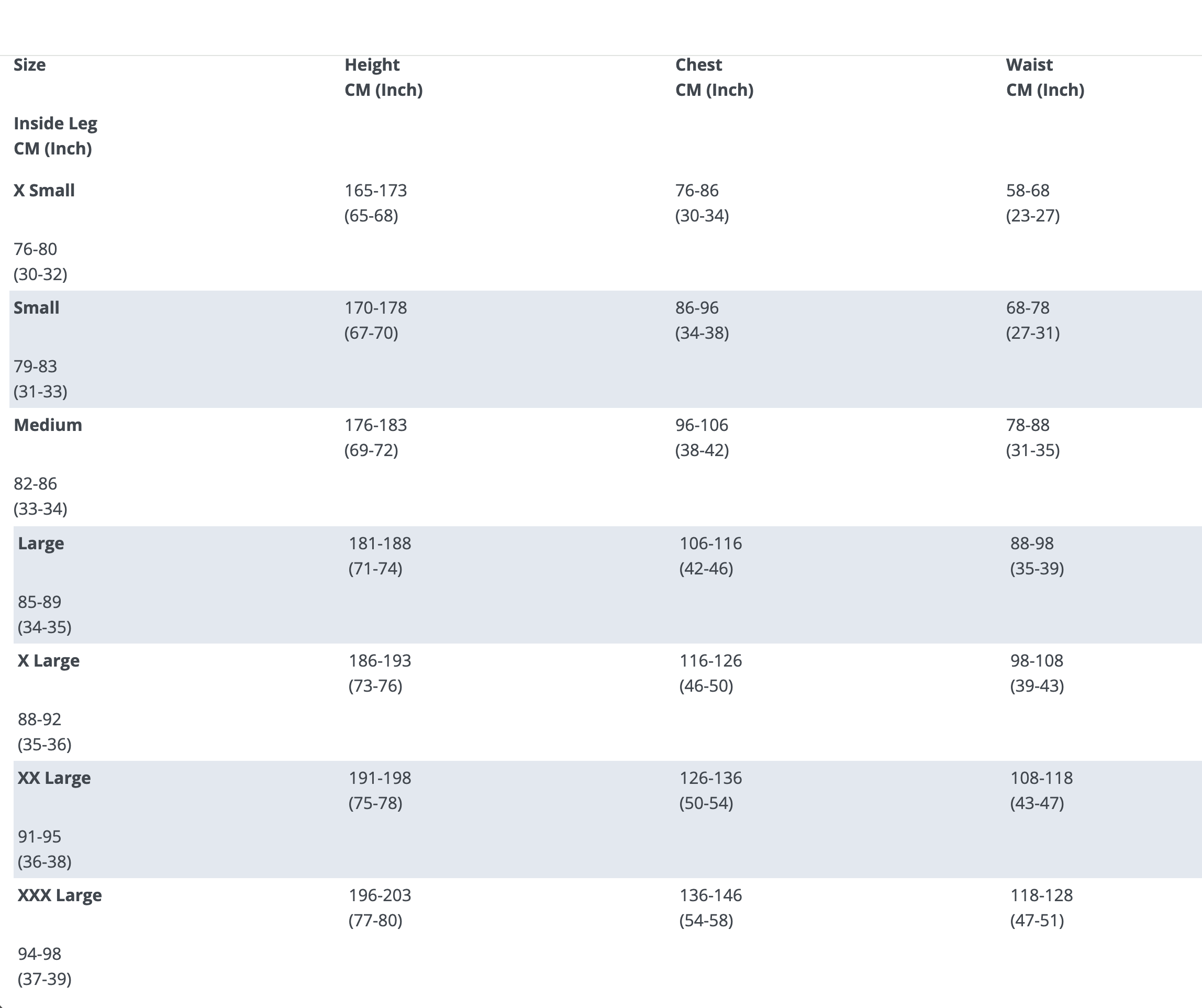
Task: Select the XX Large size label
Action: pos(54,778)
